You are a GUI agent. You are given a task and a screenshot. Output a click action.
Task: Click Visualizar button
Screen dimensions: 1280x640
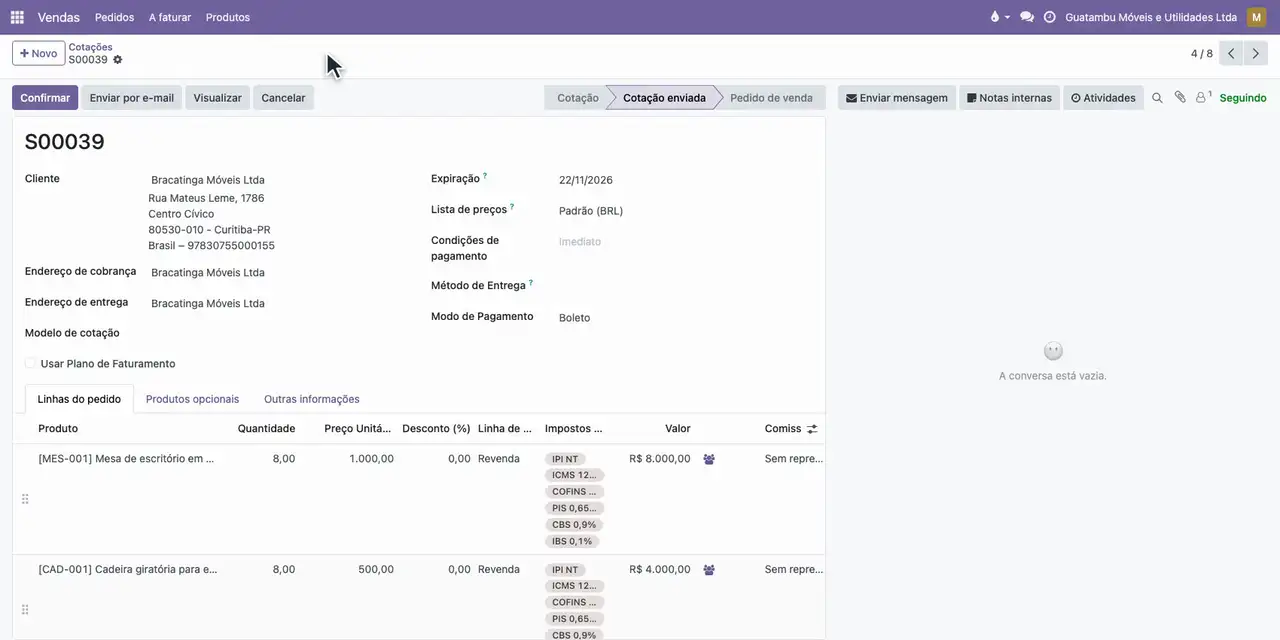coord(218,98)
